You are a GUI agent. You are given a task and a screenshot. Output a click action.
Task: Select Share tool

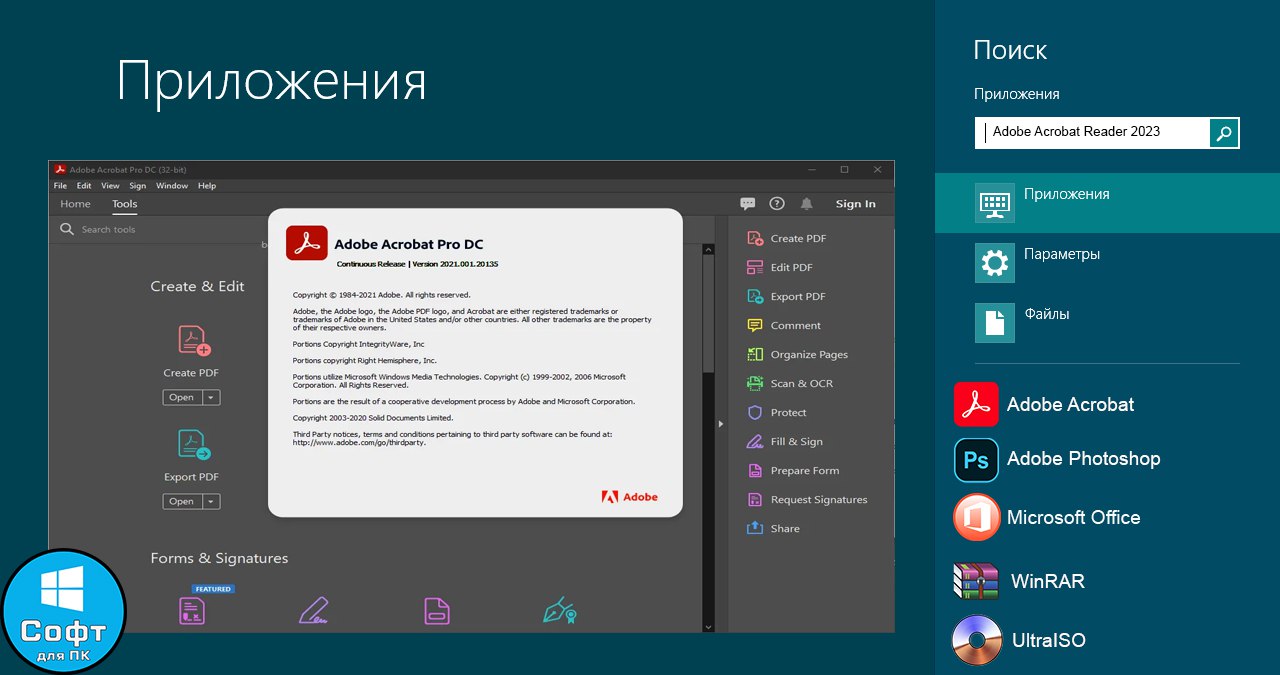[x=773, y=528]
